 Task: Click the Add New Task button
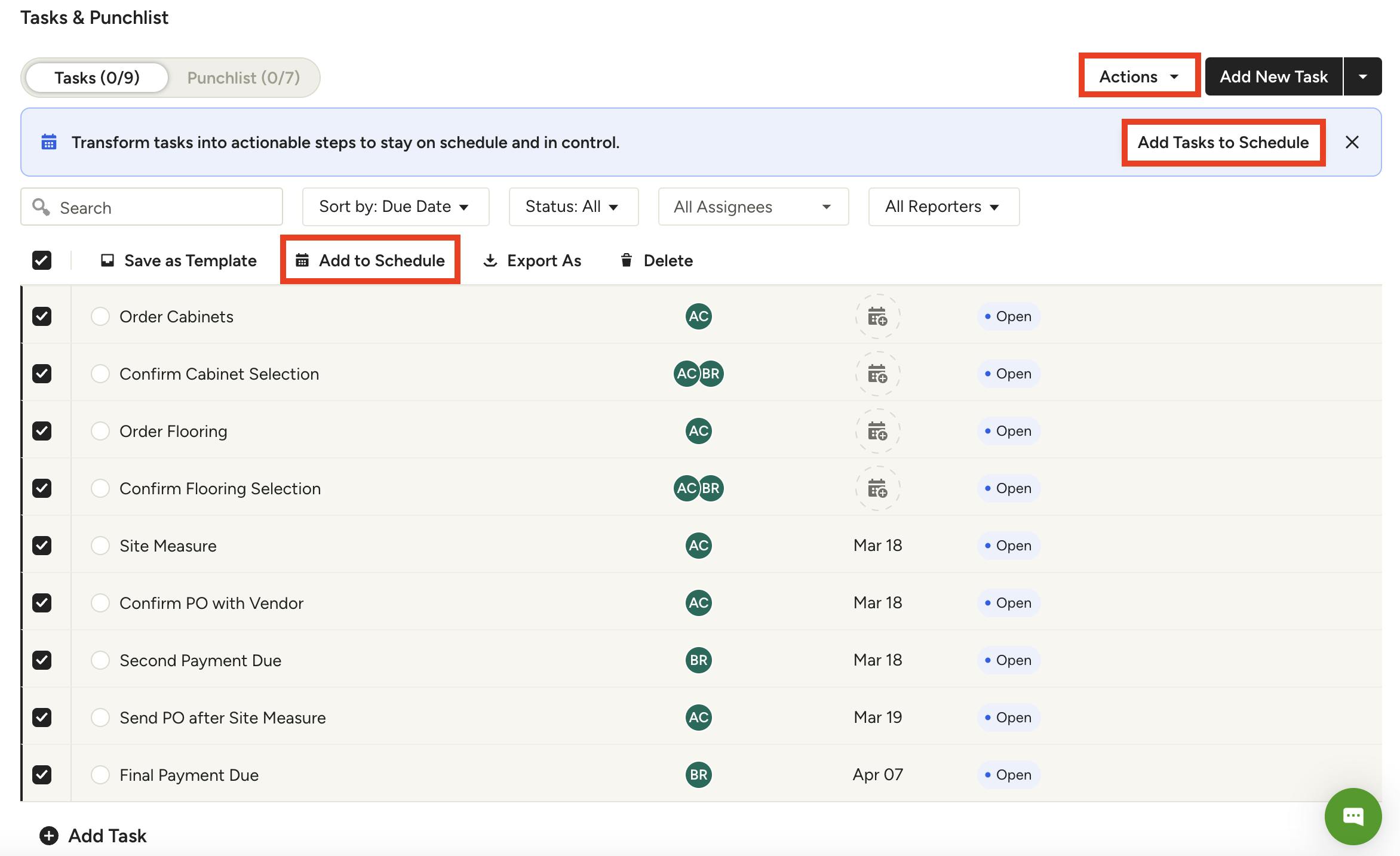click(x=1273, y=76)
